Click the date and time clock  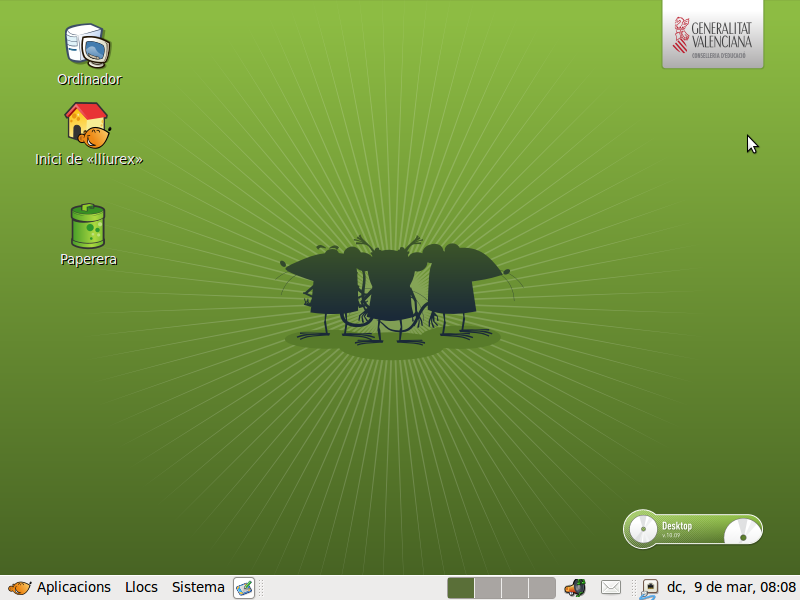(731, 588)
